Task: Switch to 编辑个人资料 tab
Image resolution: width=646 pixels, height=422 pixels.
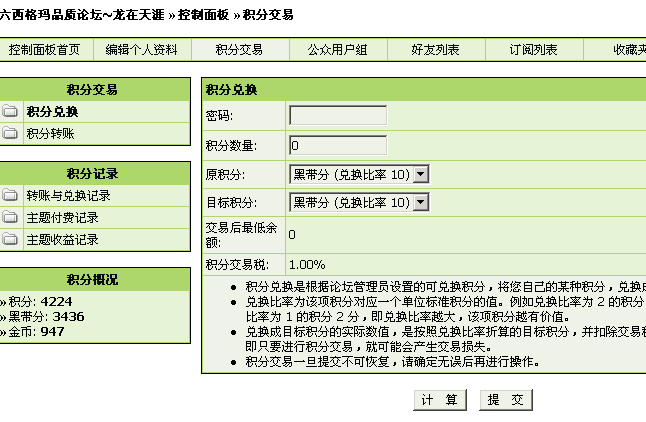Action: tap(141, 50)
